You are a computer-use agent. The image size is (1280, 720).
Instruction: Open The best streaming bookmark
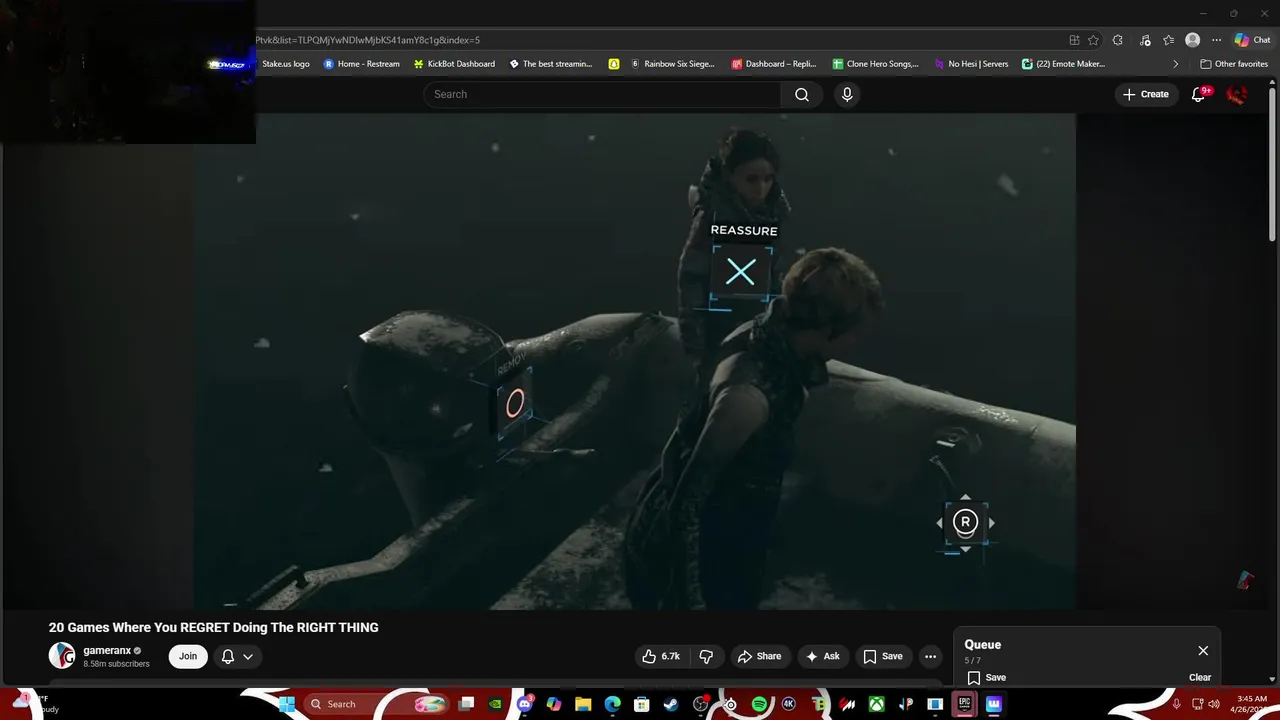551,64
